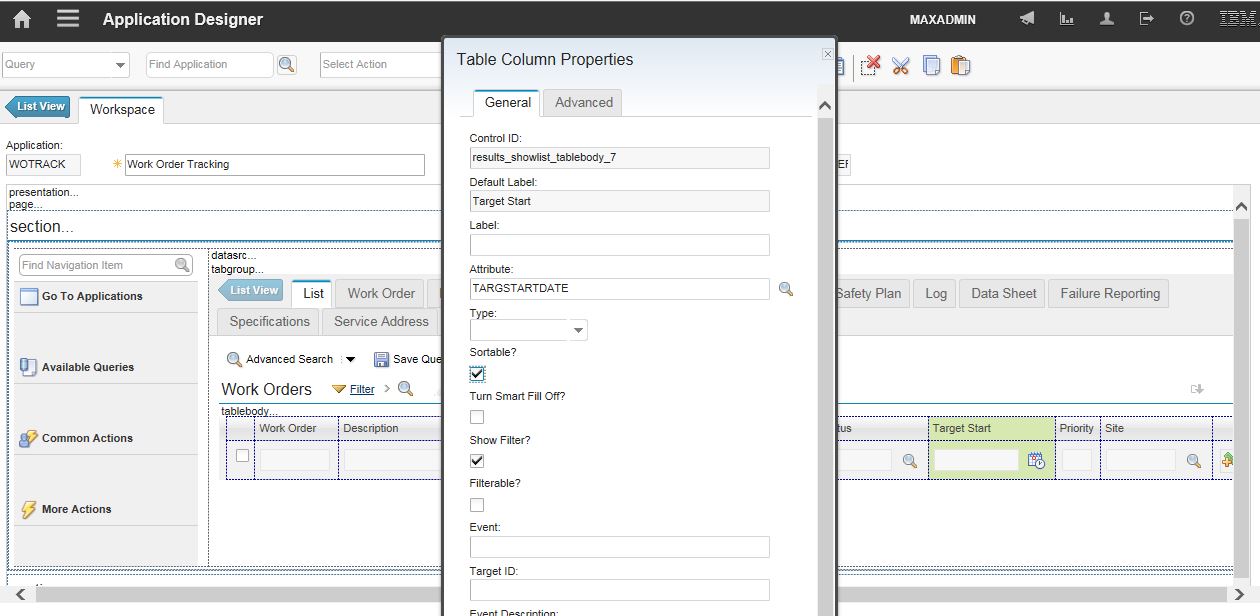
Task: Tick the Filterable checkbox
Action: pos(477,505)
